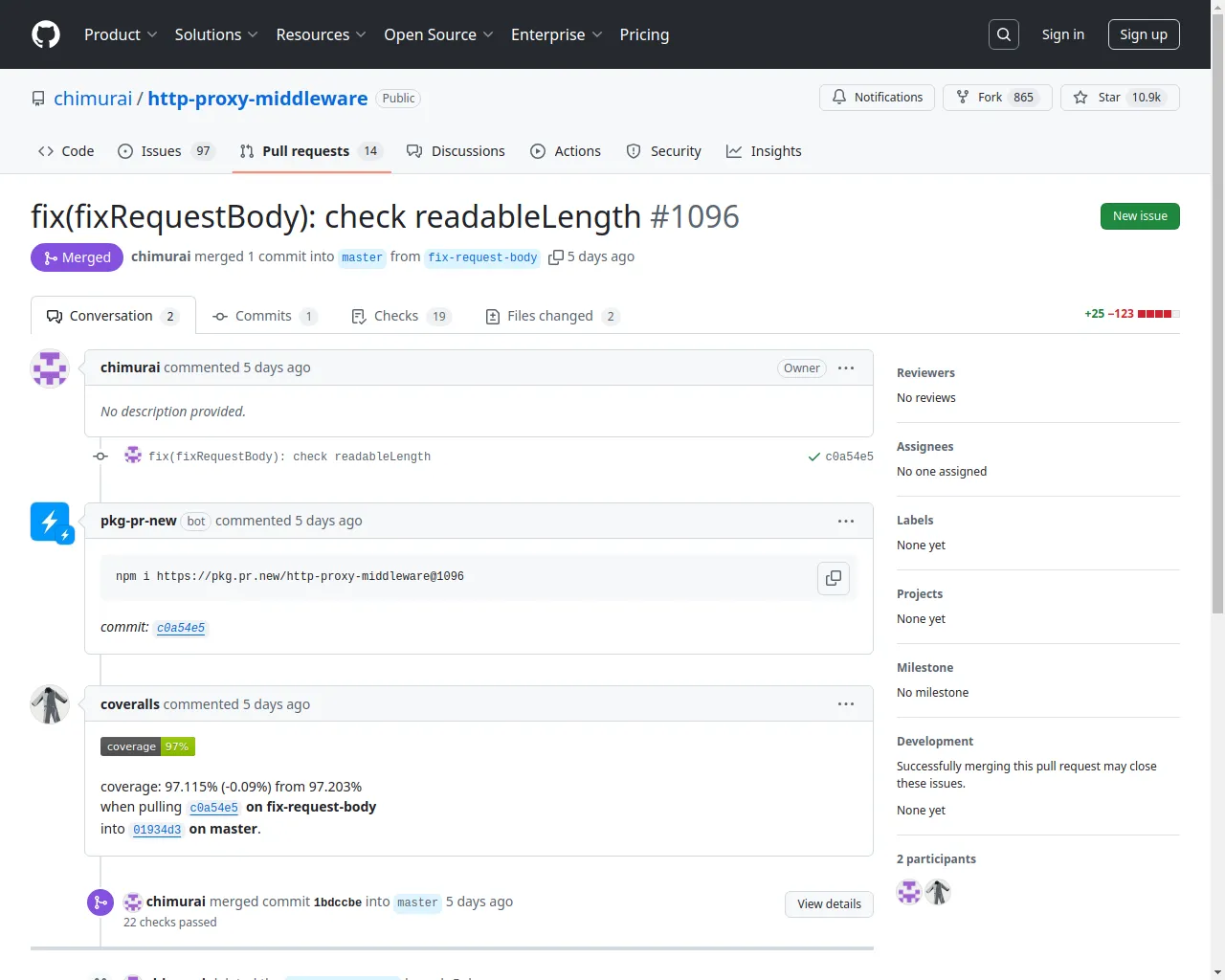Click the Sign up button
Image resolution: width=1225 pixels, height=980 pixels.
pyautogui.click(x=1144, y=34)
